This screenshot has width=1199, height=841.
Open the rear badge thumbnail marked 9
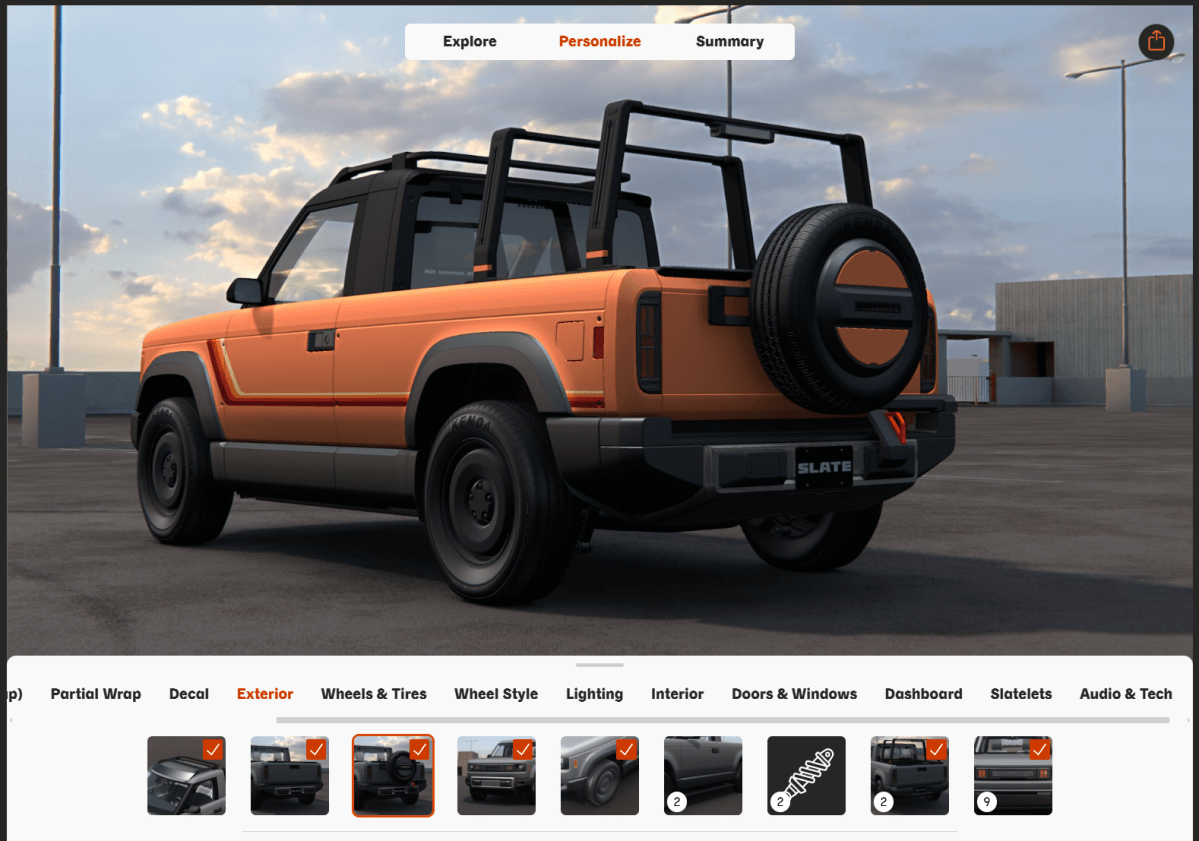[x=1013, y=776]
